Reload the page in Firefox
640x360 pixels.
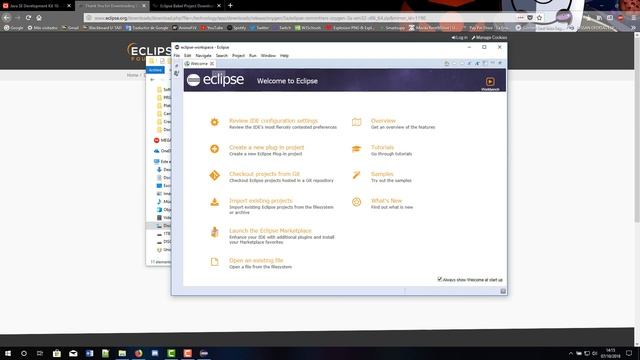(28, 18)
